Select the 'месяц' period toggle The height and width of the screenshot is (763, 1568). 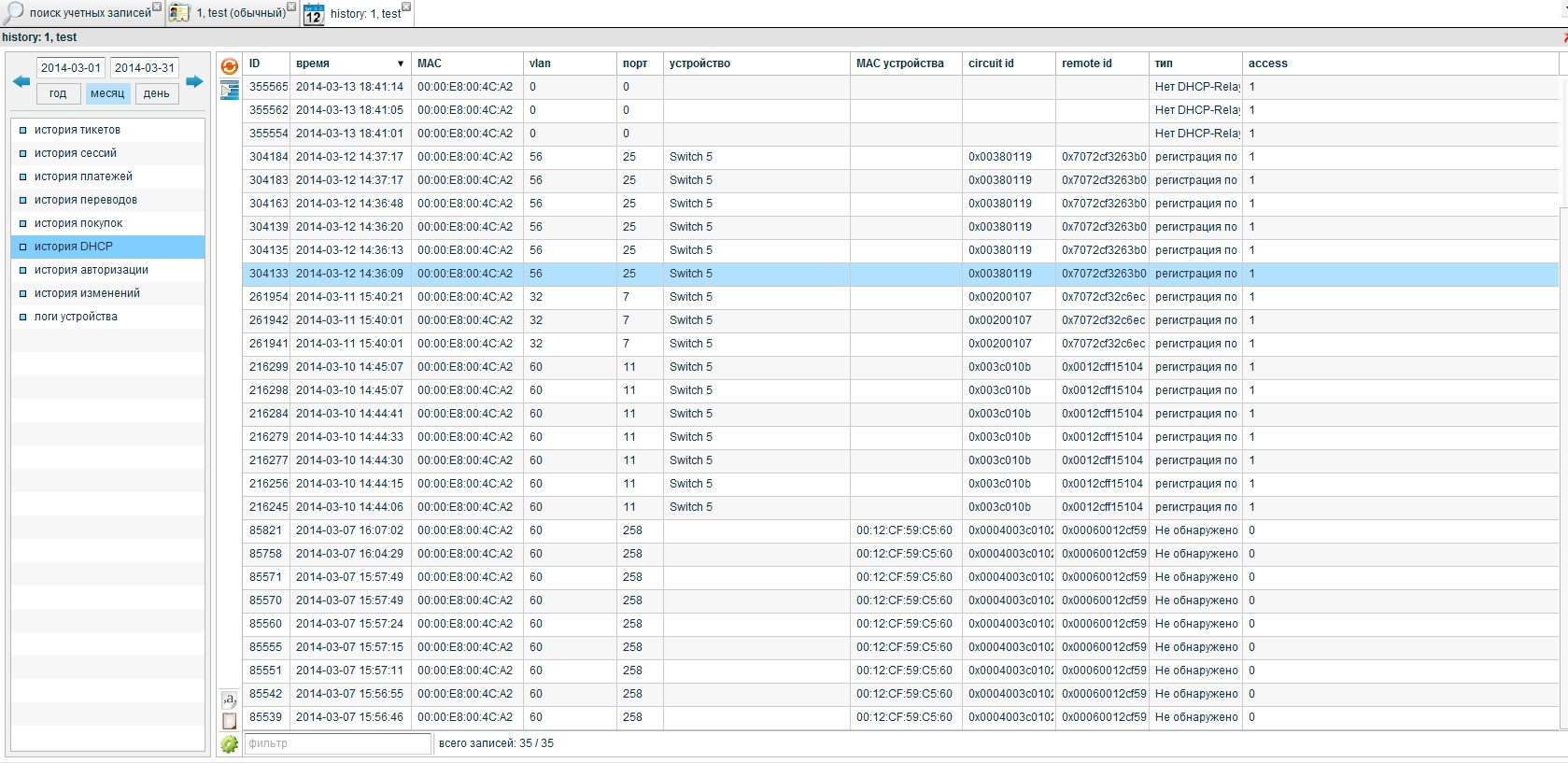coord(107,93)
